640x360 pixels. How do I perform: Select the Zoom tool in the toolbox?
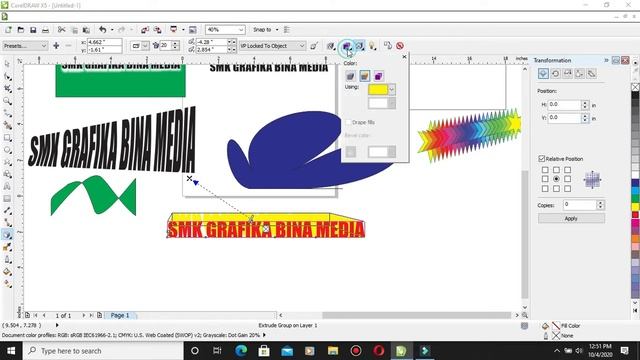point(7,101)
